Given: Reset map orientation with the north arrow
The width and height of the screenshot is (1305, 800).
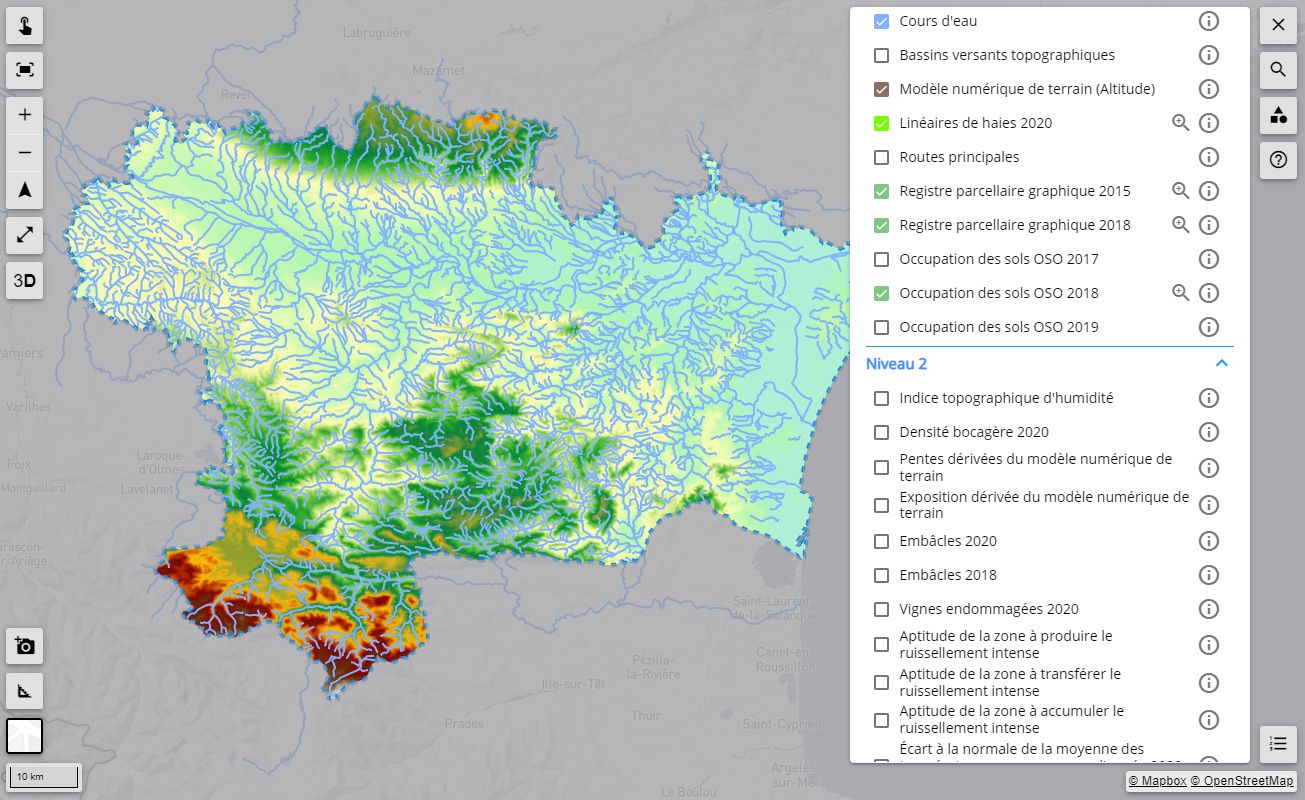Looking at the screenshot, I should coord(25,190).
